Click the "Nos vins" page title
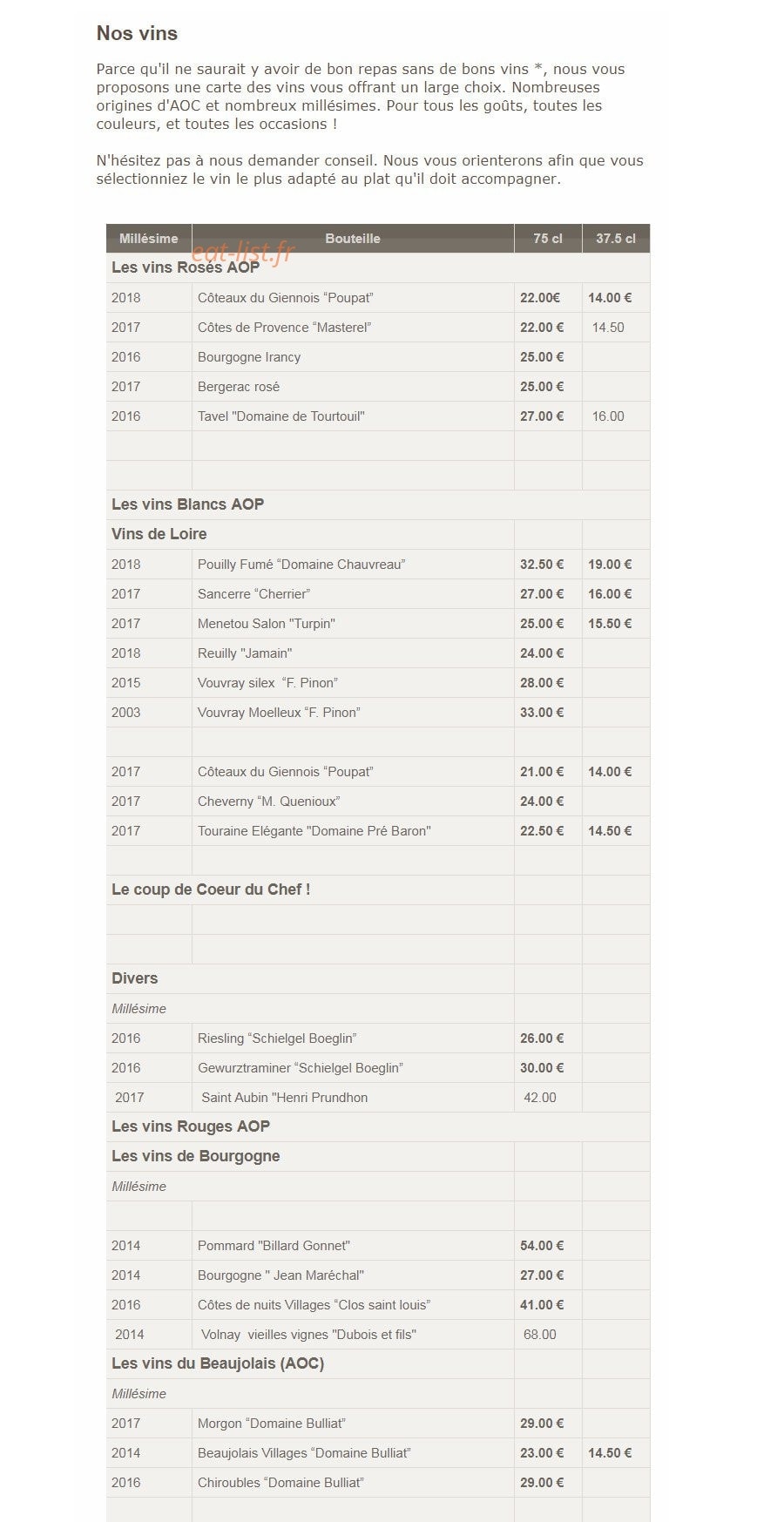 tap(137, 33)
